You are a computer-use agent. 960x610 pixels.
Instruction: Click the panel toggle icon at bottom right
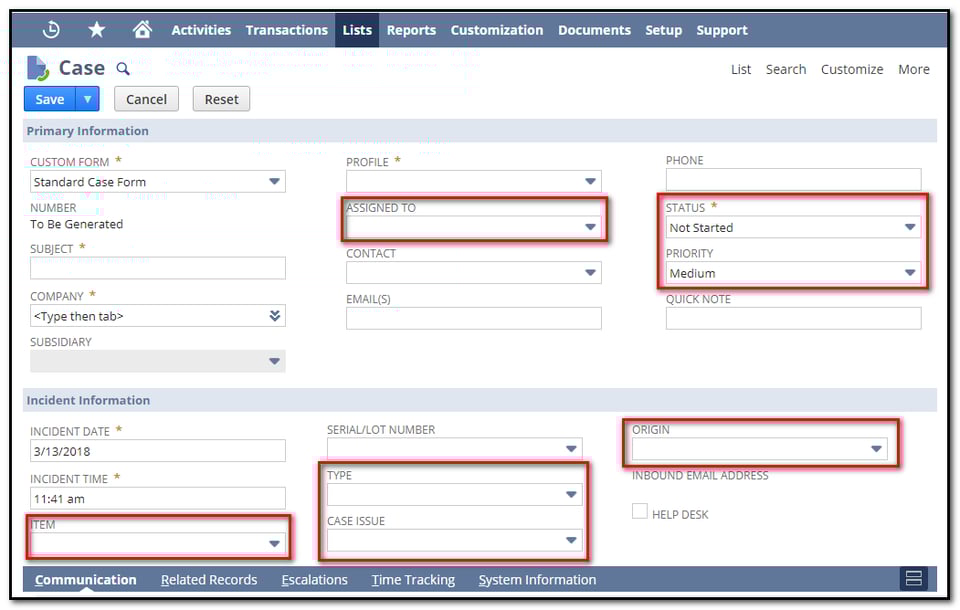(x=914, y=579)
